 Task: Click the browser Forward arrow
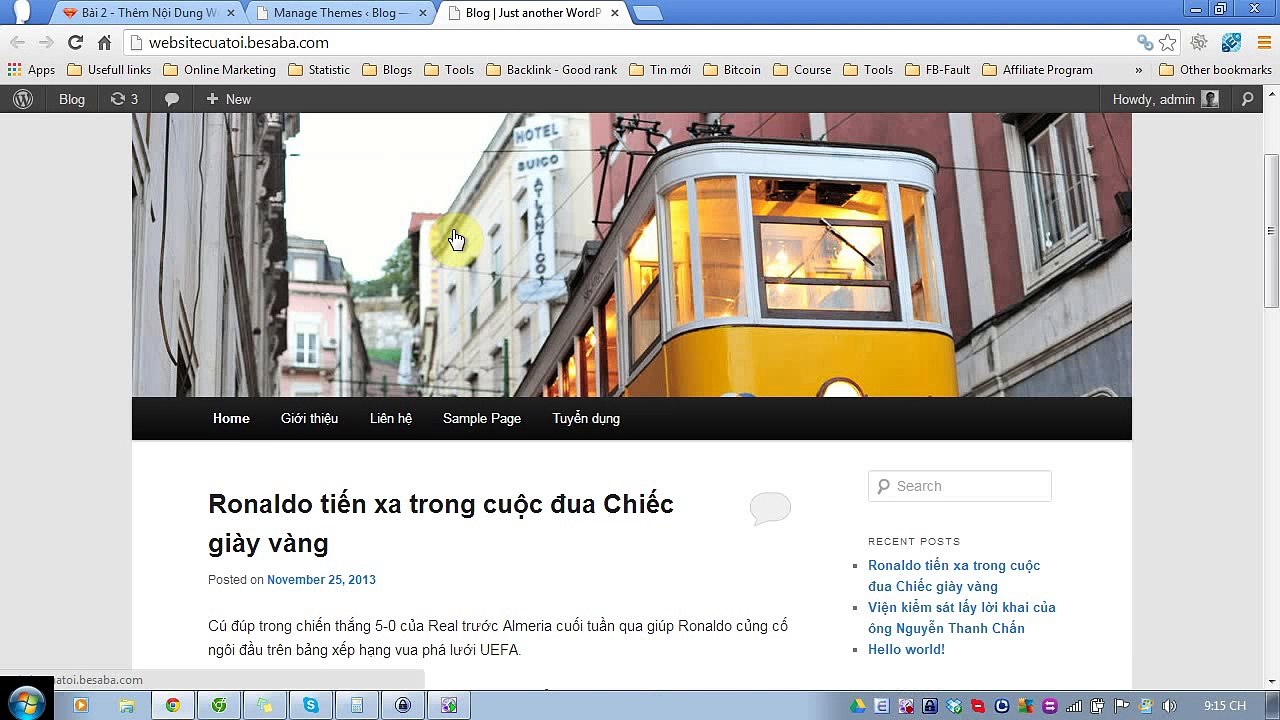point(46,42)
